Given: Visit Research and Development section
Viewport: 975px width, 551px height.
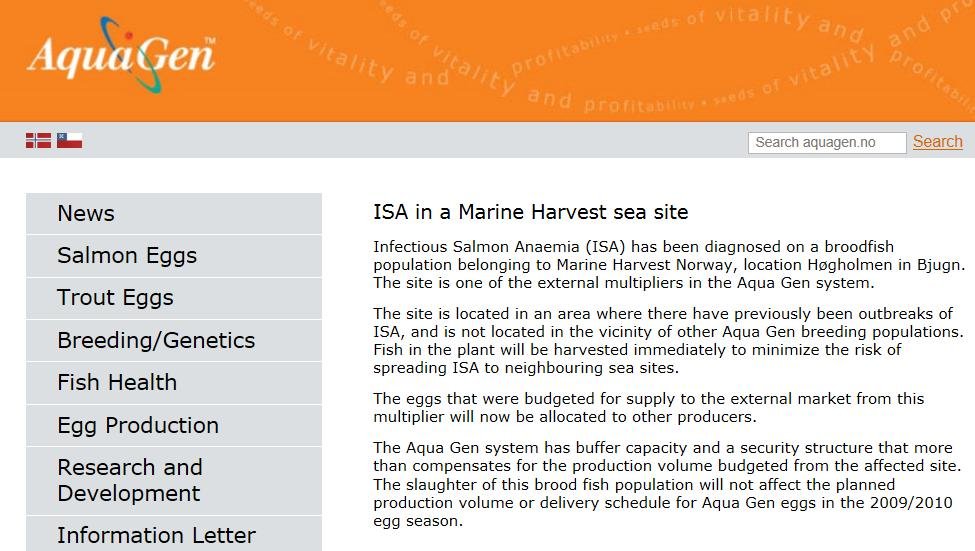Looking at the screenshot, I should click(130, 480).
